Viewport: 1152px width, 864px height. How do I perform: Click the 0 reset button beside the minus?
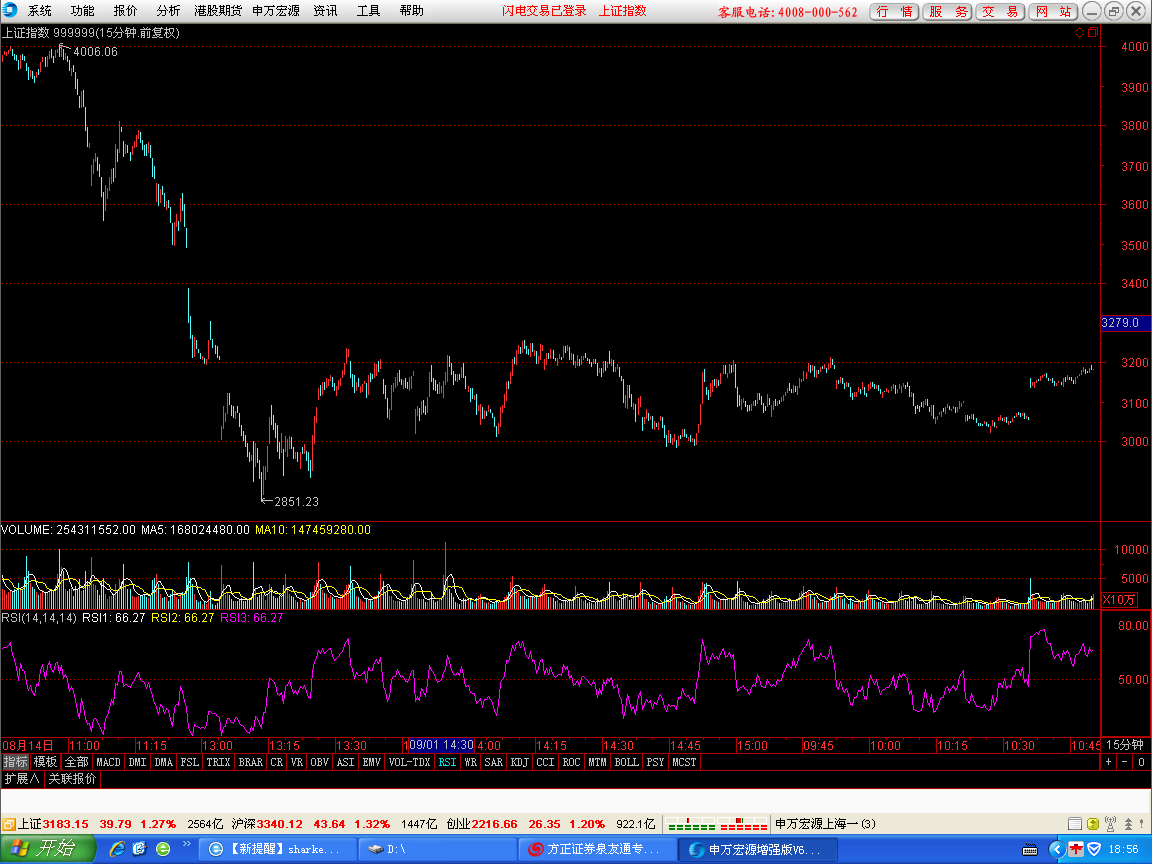pos(1142,762)
